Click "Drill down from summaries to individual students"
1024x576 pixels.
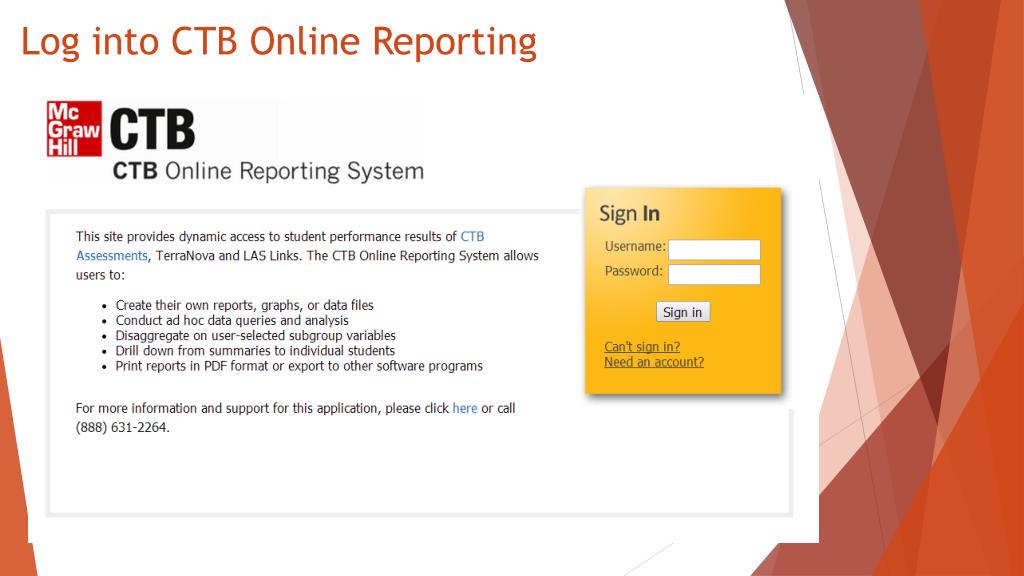click(255, 351)
